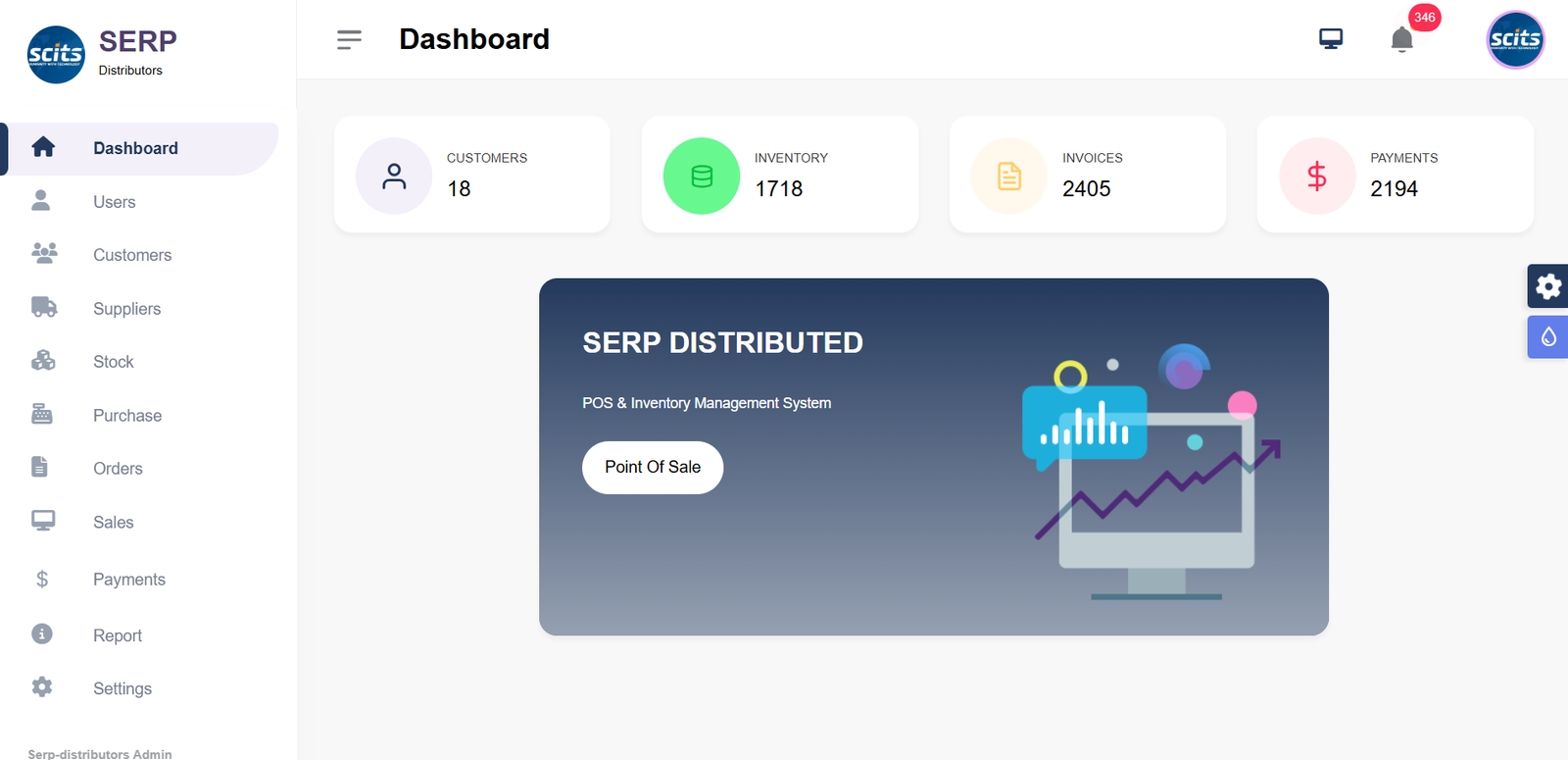Click the Payments dollar icon
This screenshot has height=760, width=1568.
(x=1317, y=177)
